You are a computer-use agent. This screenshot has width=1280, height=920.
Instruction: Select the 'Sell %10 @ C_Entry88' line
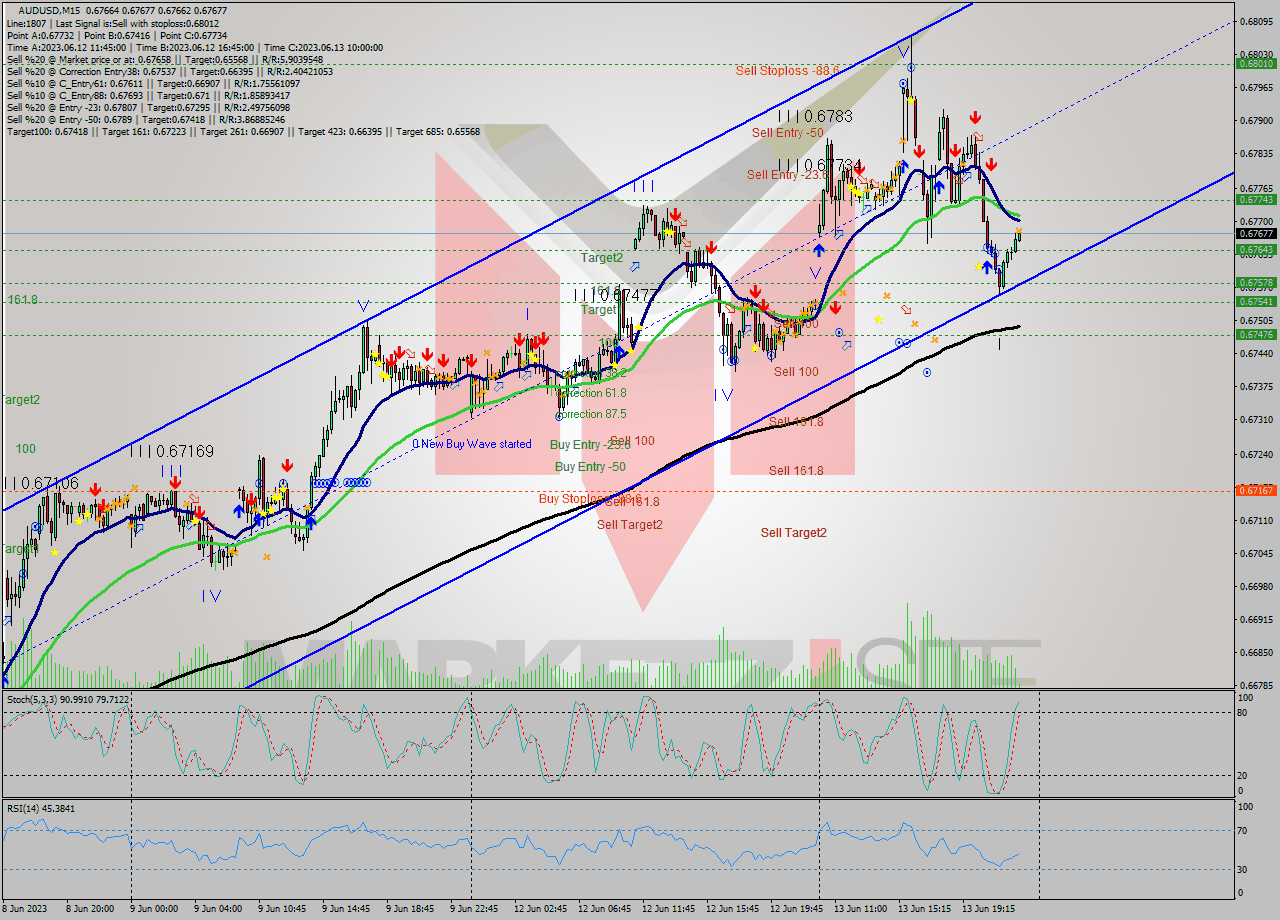click(x=148, y=95)
